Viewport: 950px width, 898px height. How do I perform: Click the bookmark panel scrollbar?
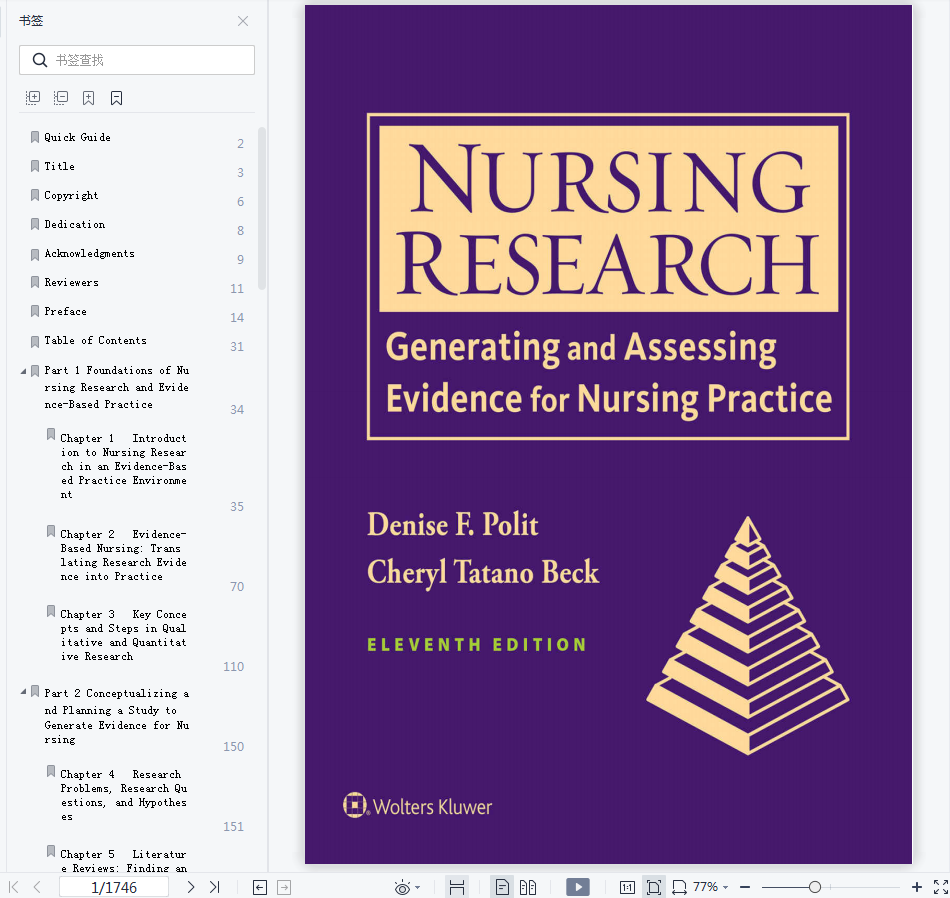click(262, 208)
